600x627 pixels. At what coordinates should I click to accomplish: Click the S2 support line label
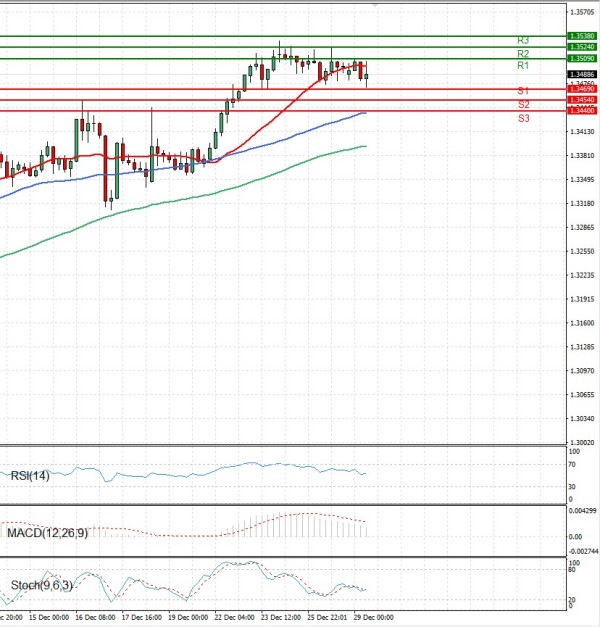point(522,104)
